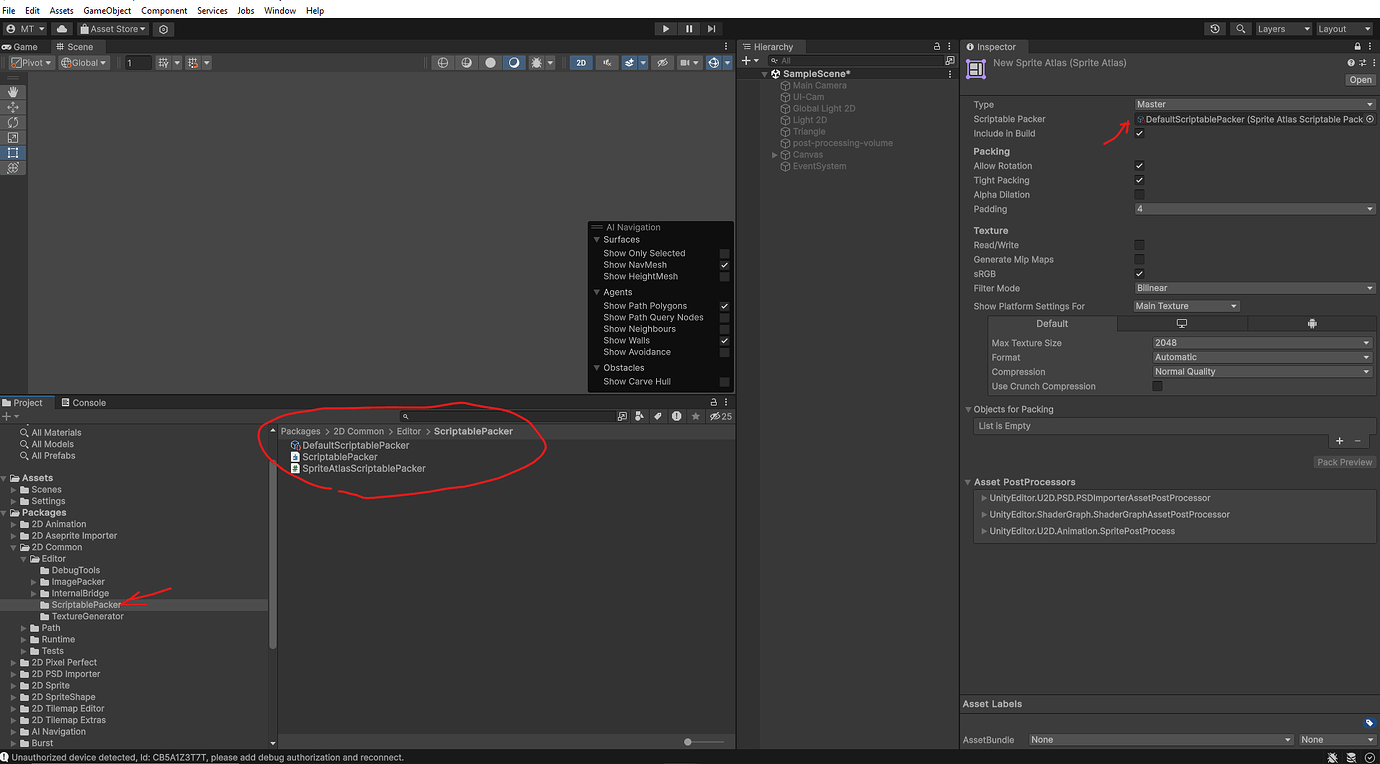This screenshot has width=1380, height=764.
Task: Uncheck Show NavMesh under Surfaces
Action: [x=723, y=263]
